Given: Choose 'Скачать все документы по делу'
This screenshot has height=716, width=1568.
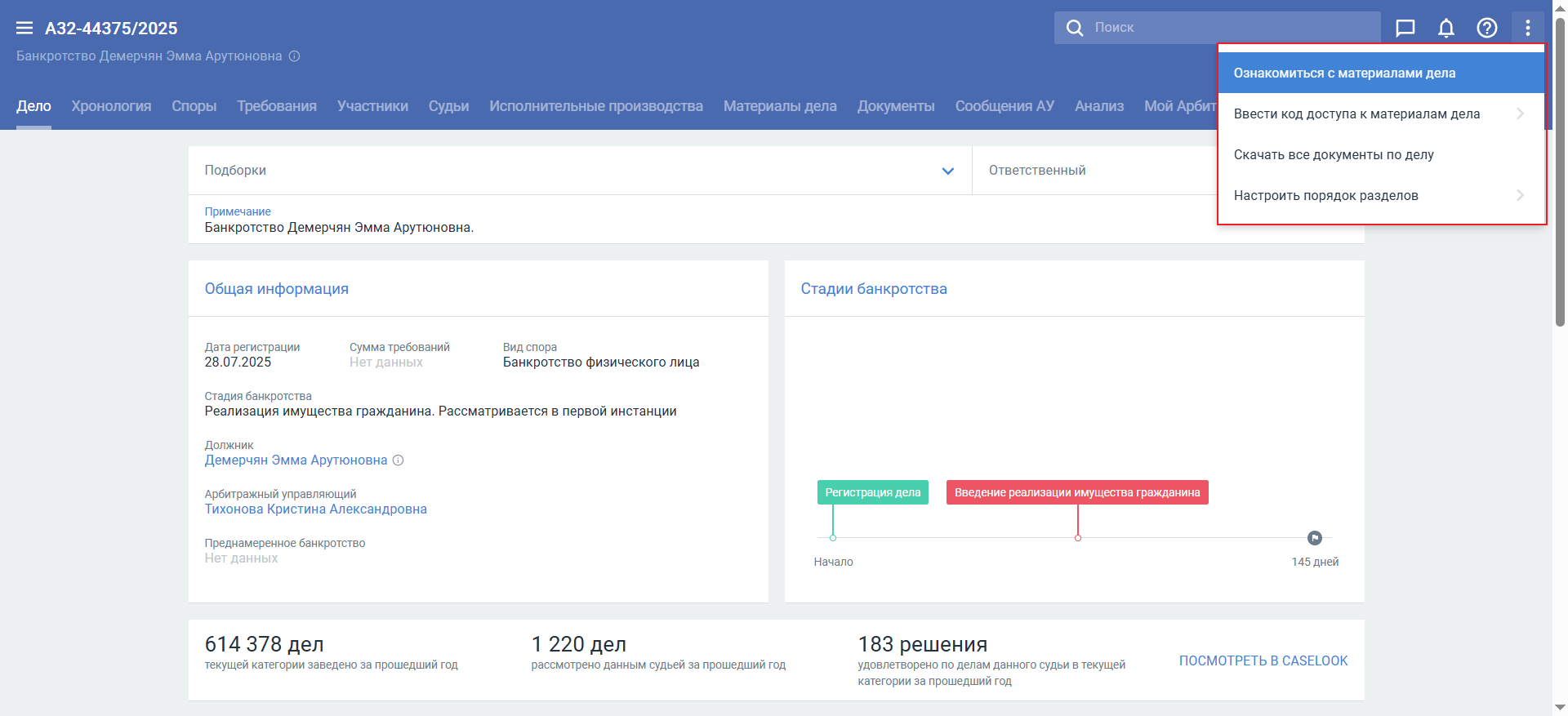Looking at the screenshot, I should (1334, 155).
